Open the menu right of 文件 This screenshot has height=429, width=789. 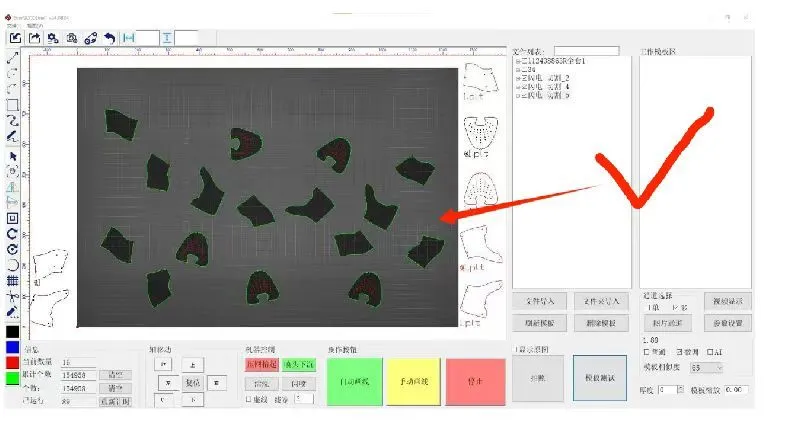coord(35,25)
